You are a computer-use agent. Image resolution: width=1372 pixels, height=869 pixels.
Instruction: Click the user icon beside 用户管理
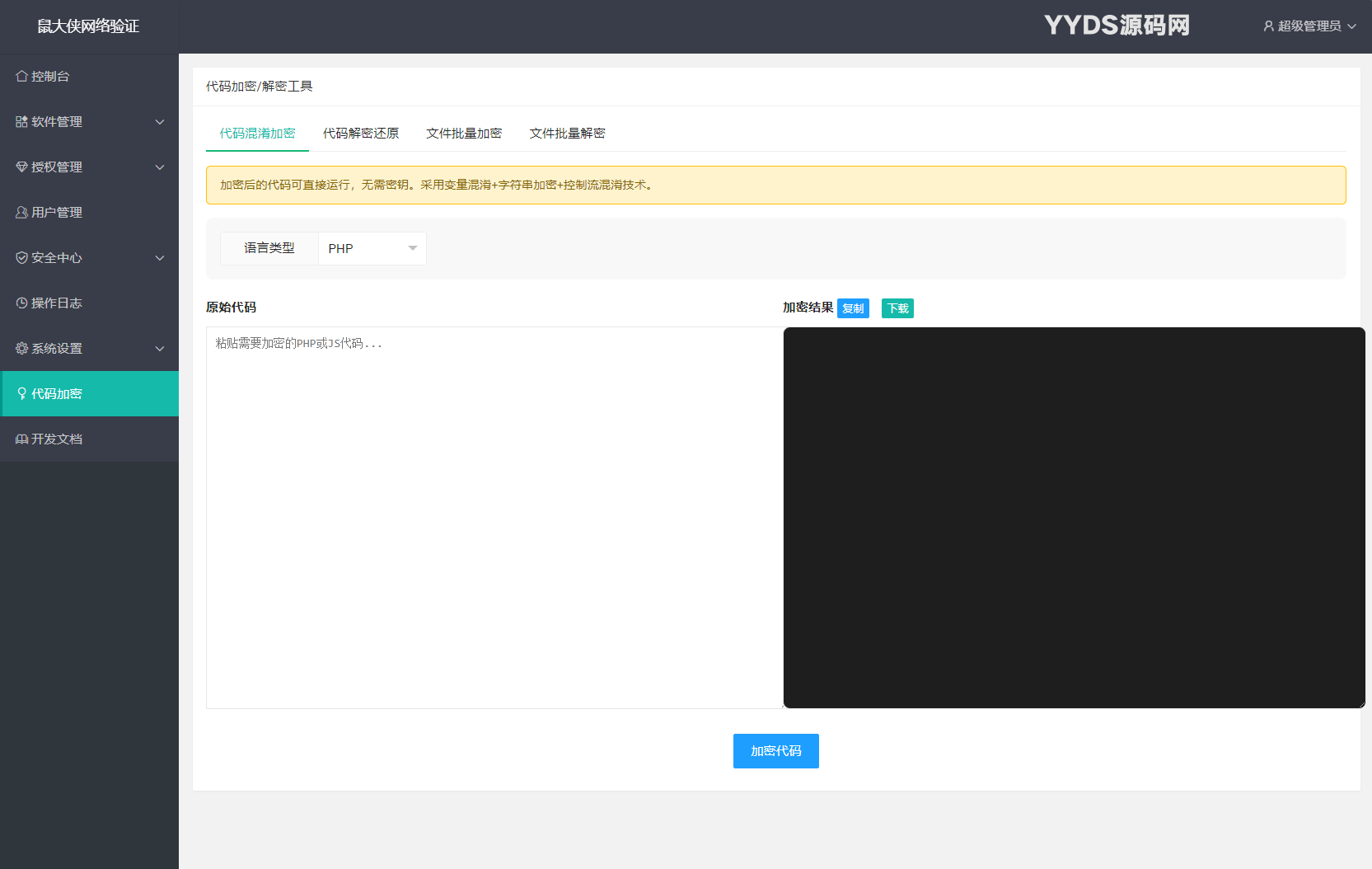tap(22, 213)
